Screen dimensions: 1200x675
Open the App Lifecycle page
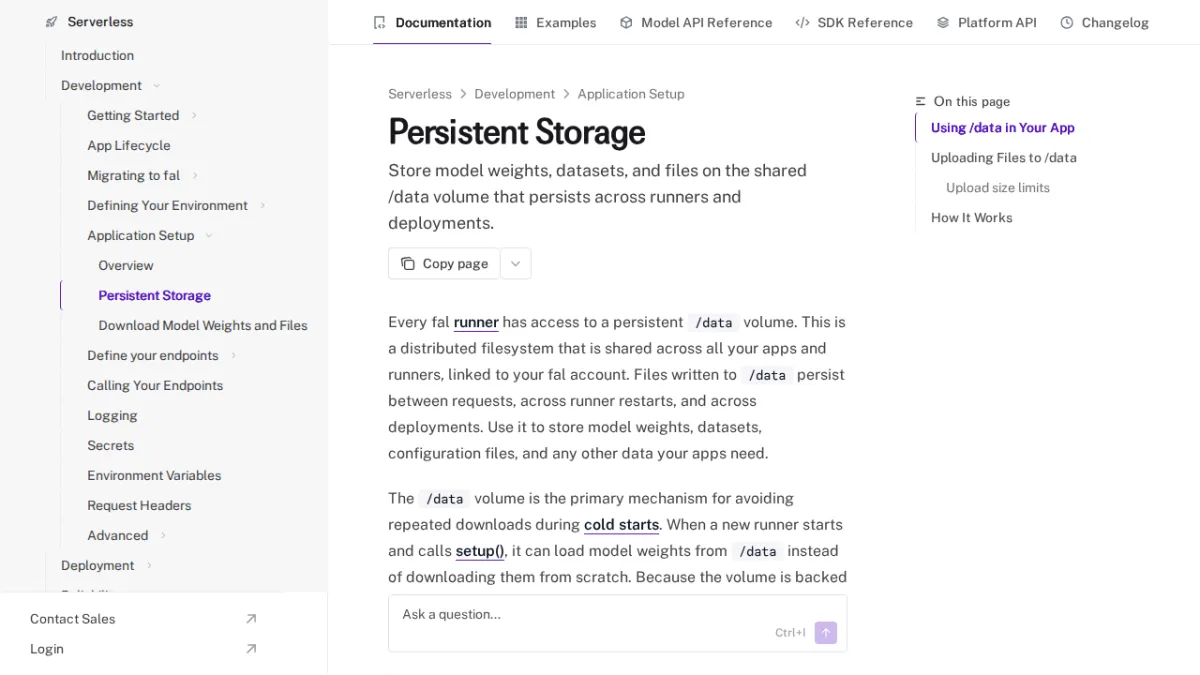[x=129, y=146]
